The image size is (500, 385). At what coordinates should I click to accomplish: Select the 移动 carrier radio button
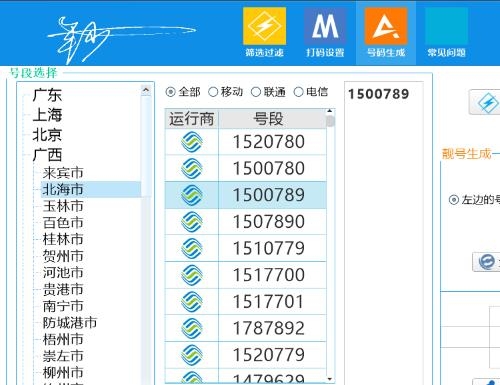click(x=213, y=92)
